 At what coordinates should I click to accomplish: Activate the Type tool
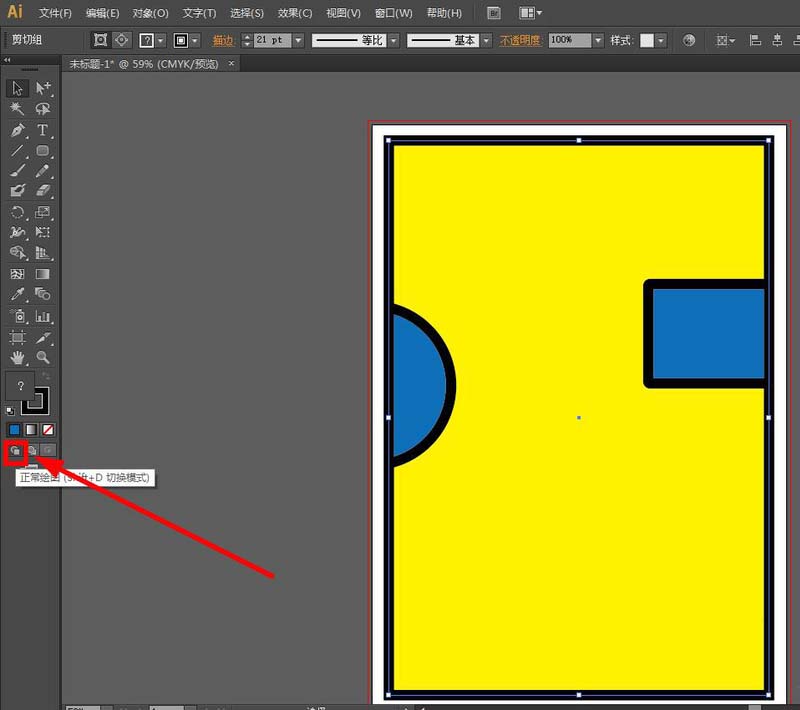[43, 130]
